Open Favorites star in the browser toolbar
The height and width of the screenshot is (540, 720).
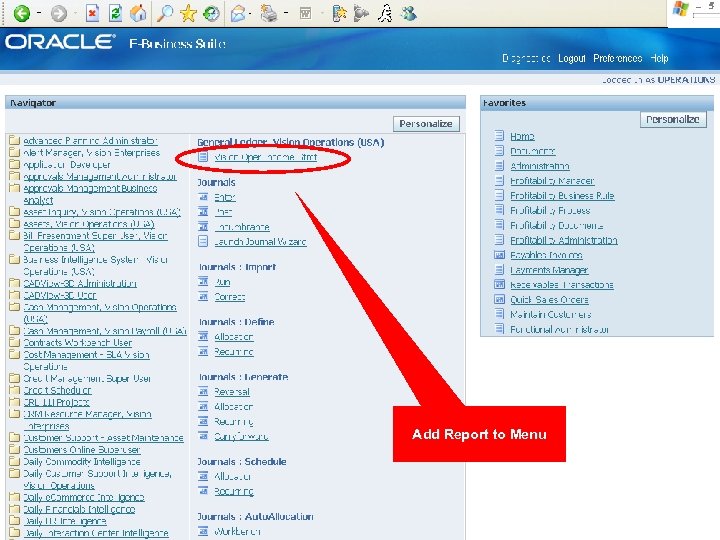point(188,14)
